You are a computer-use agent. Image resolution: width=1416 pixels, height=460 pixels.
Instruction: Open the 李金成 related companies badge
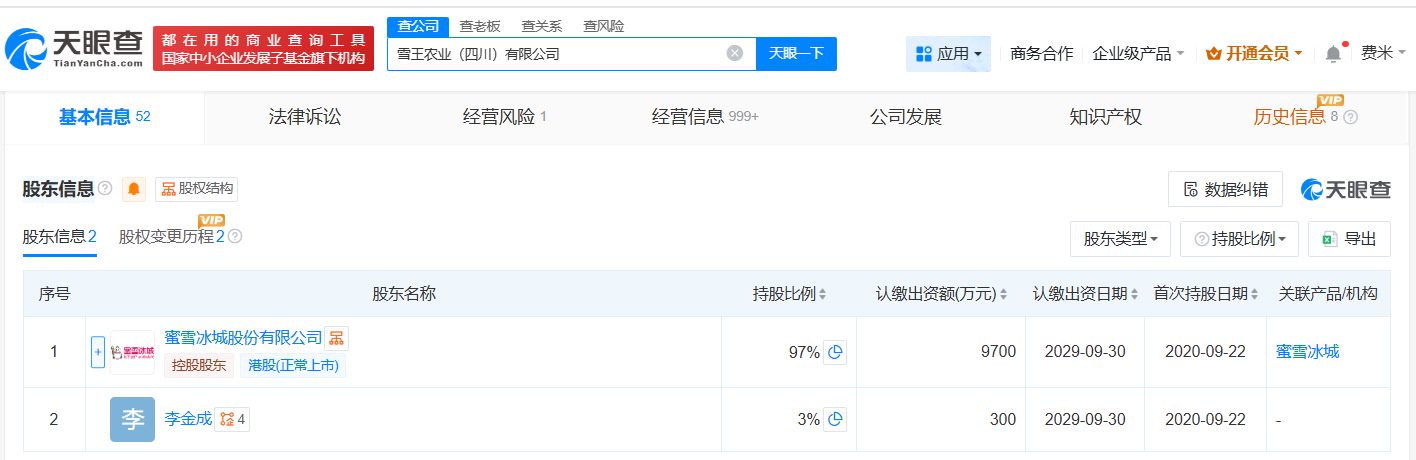pos(233,420)
